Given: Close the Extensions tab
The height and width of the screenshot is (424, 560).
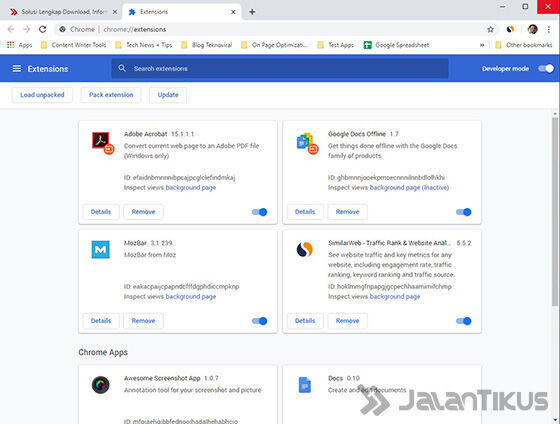Looking at the screenshot, I should coord(233,12).
